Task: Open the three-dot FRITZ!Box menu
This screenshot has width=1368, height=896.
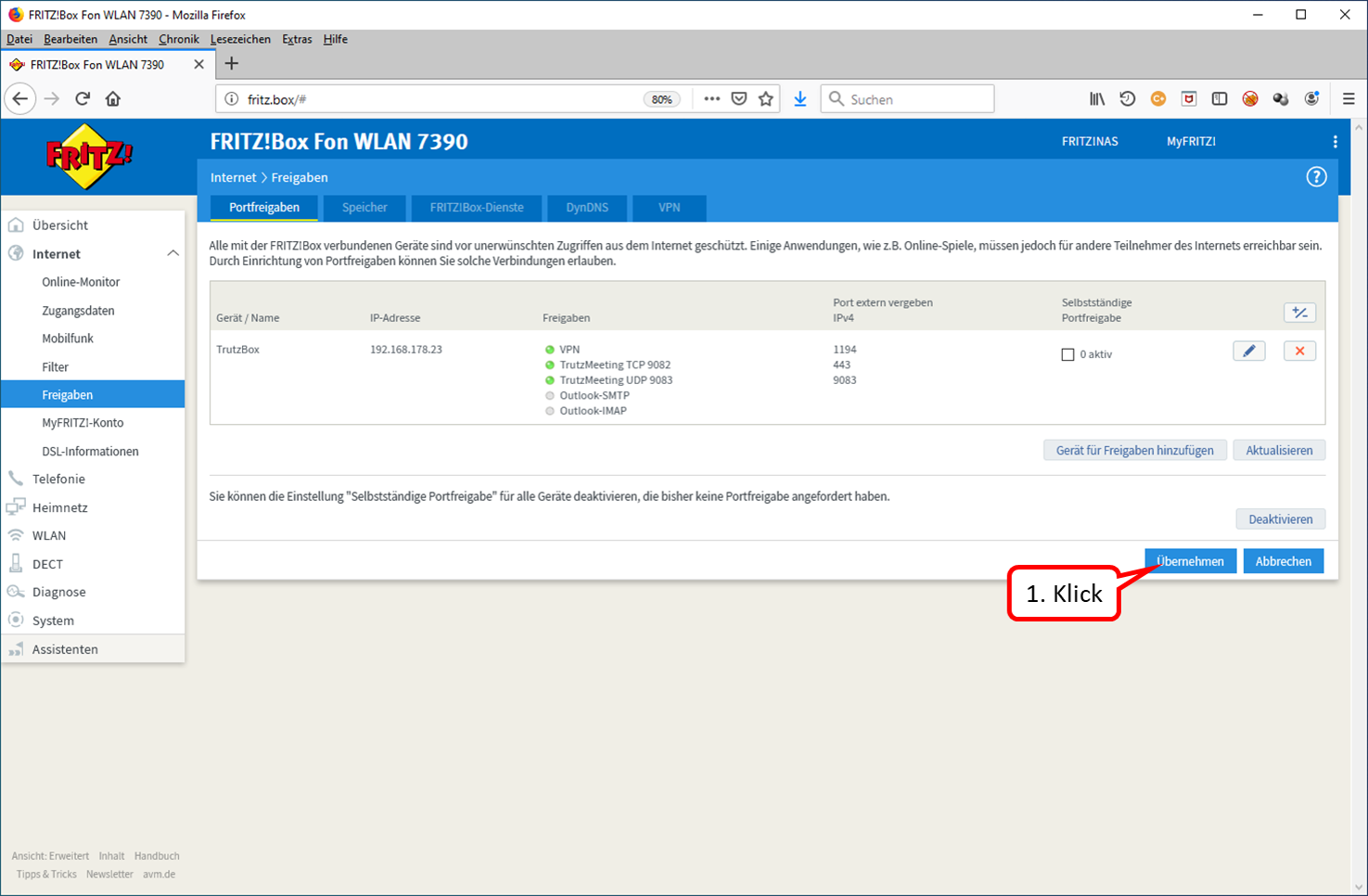Action: (x=1335, y=142)
